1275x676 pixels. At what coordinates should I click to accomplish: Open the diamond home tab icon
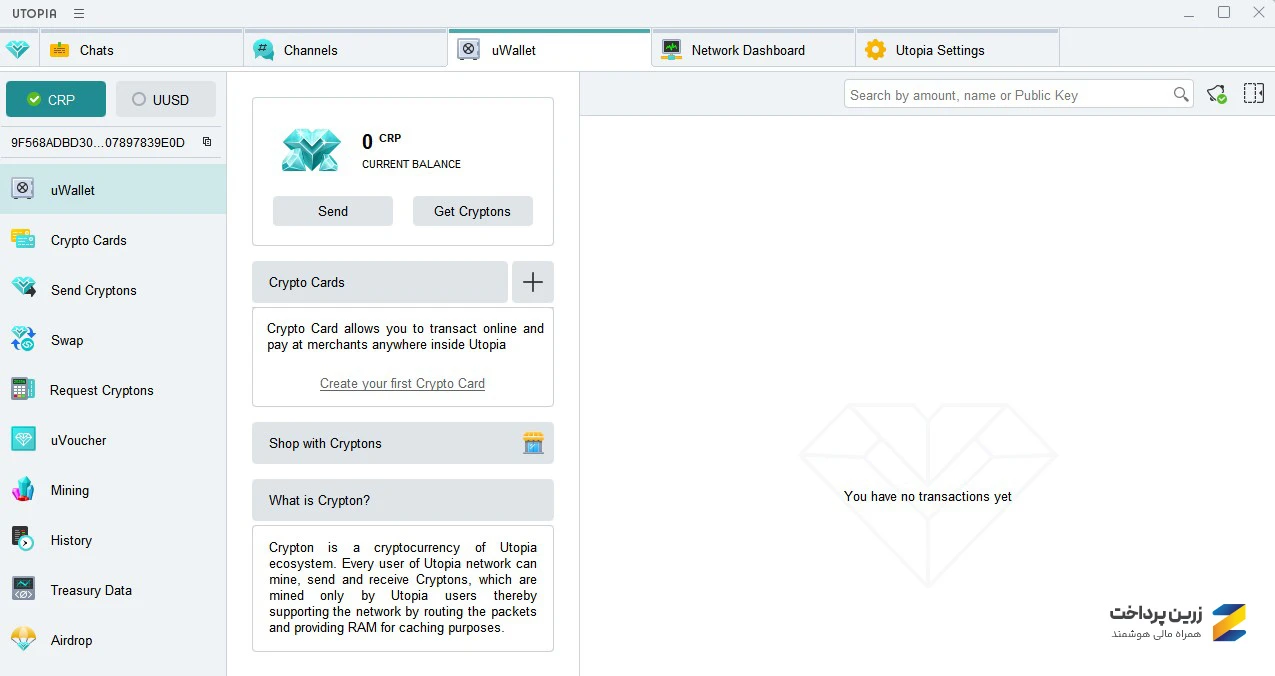(x=18, y=50)
